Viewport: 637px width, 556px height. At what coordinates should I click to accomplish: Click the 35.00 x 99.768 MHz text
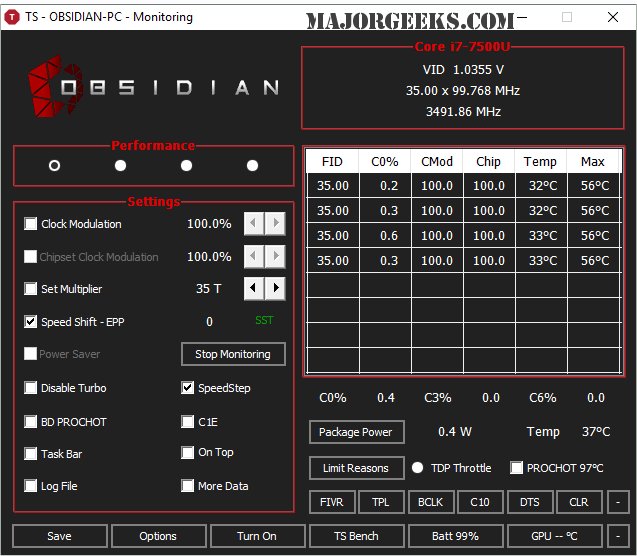(463, 91)
